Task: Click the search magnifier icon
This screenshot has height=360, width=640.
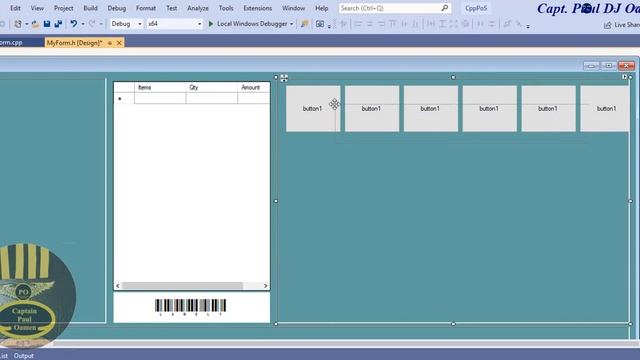Action: pyautogui.click(x=444, y=8)
